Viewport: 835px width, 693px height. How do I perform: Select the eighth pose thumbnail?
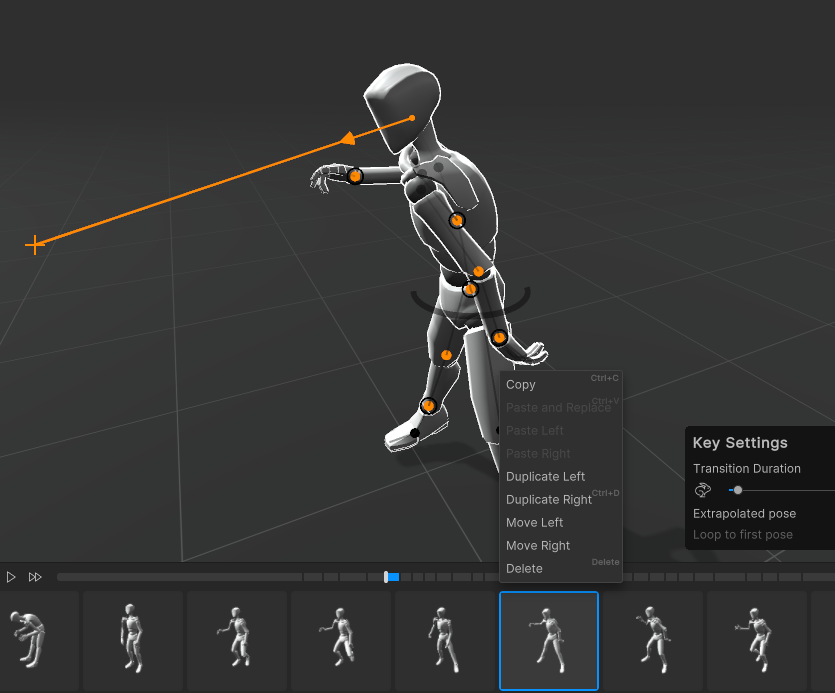click(x=757, y=641)
